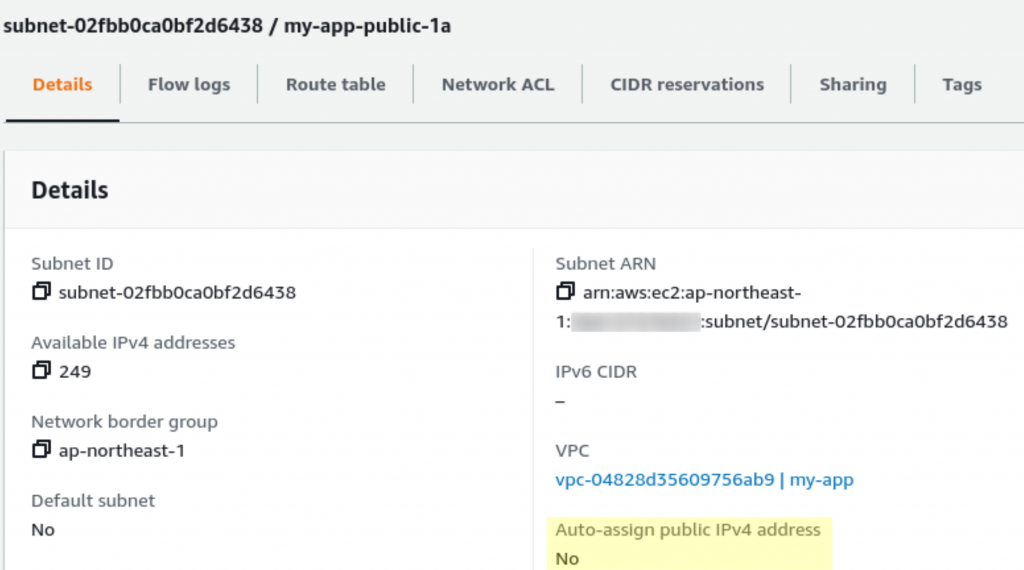Go to the Route table tab

335,85
